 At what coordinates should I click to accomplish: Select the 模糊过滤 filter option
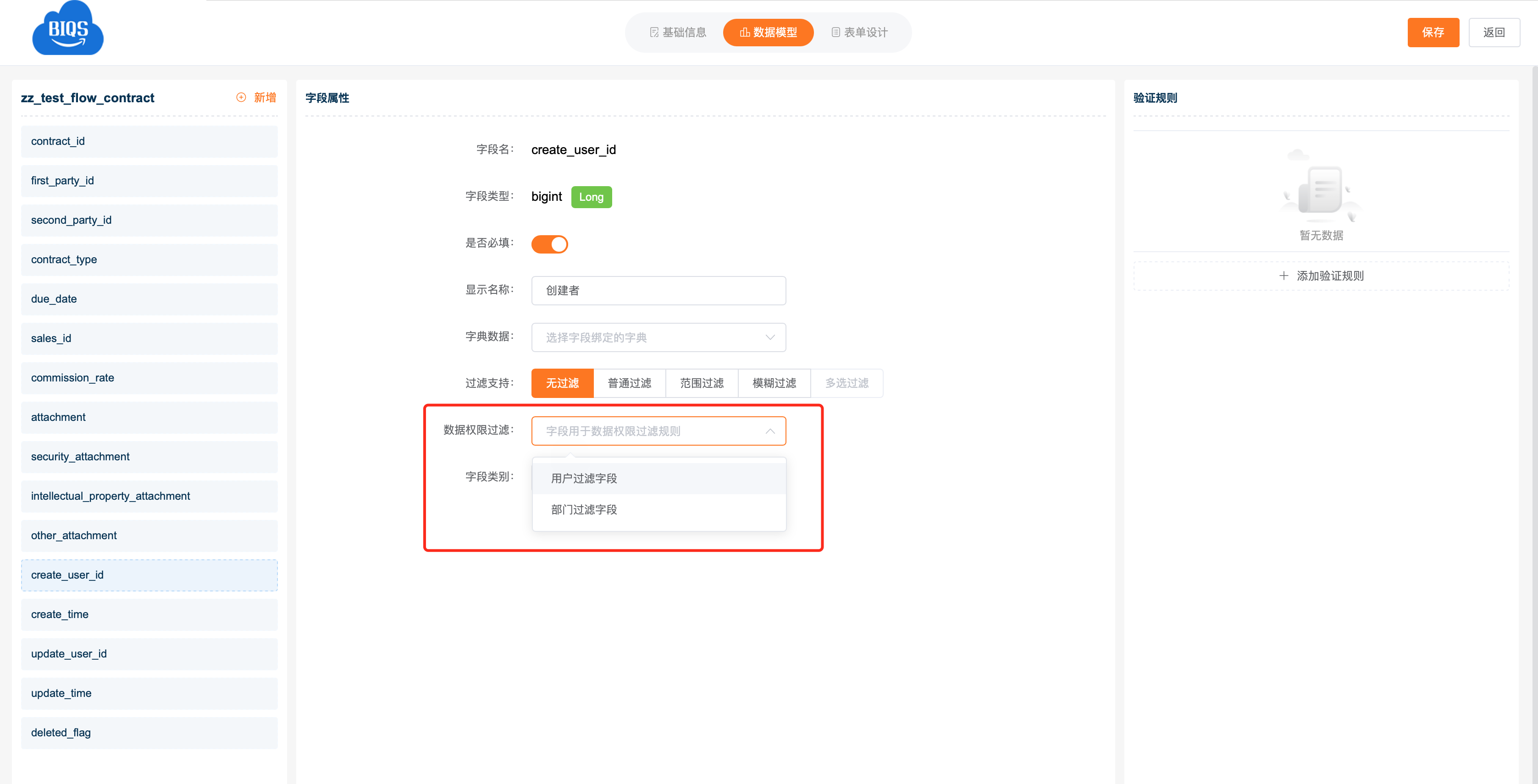(774, 383)
